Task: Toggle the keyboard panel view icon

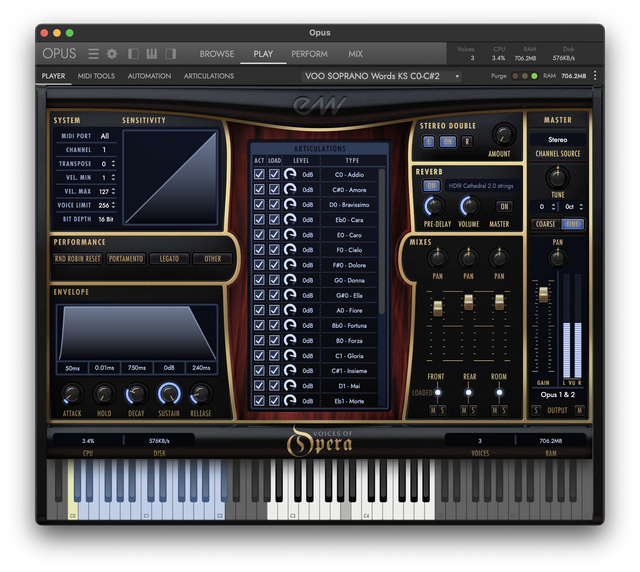Action: 152,54
